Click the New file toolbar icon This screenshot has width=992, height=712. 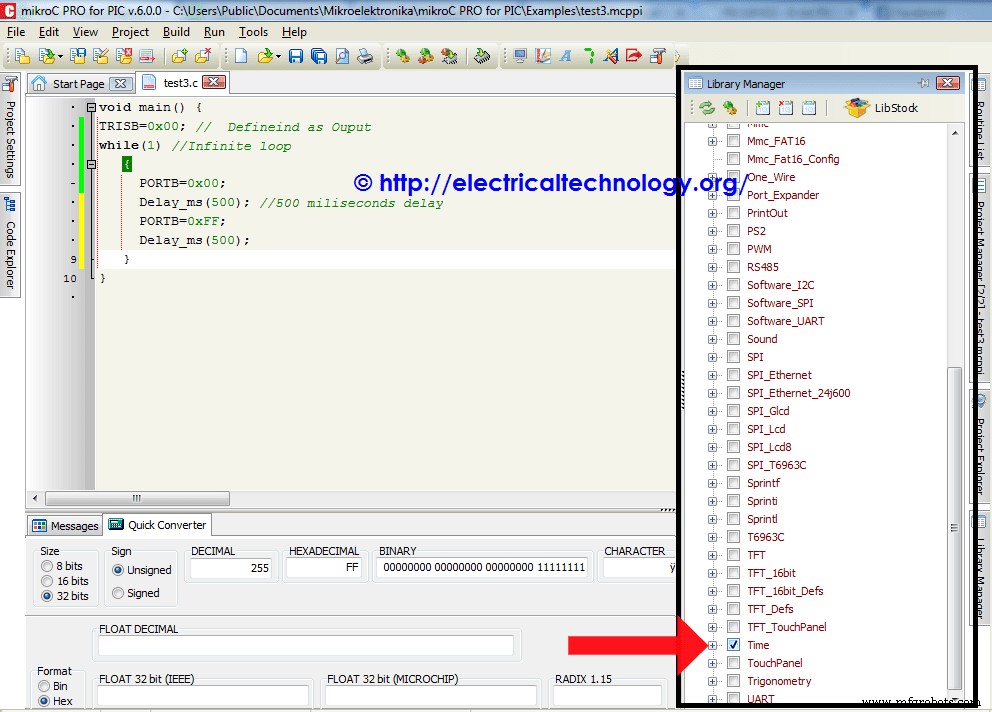click(243, 57)
